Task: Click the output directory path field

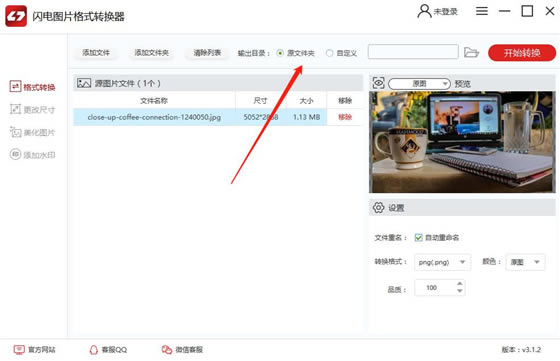Action: pos(413,52)
